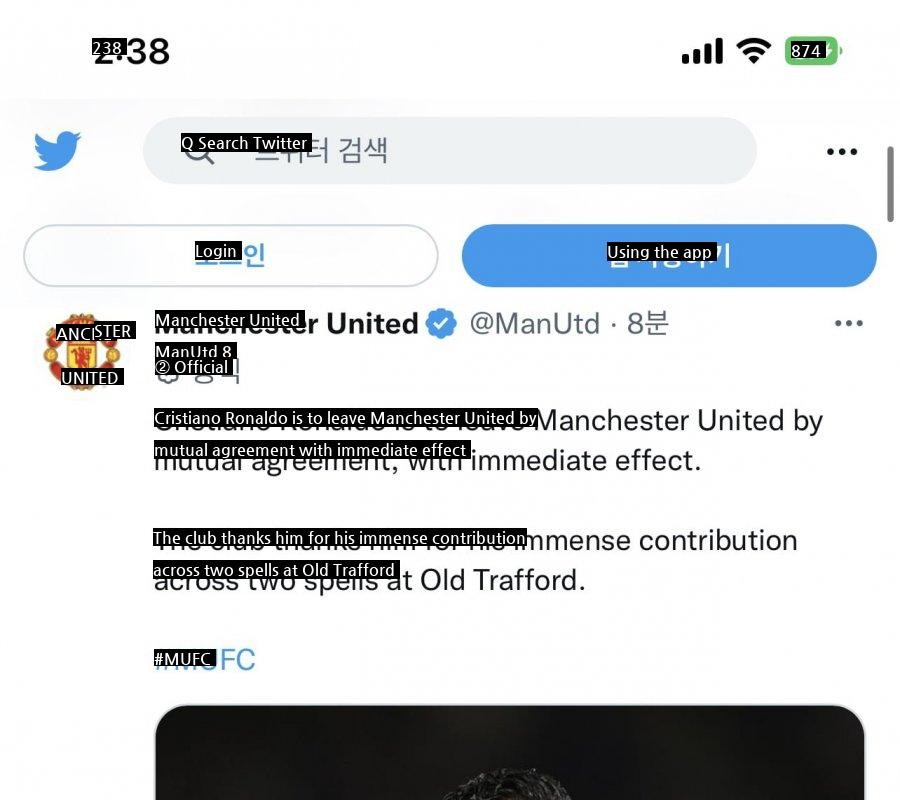900x800 pixels.
Task: Click the magnifier icon in search bar
Action: pos(199,152)
